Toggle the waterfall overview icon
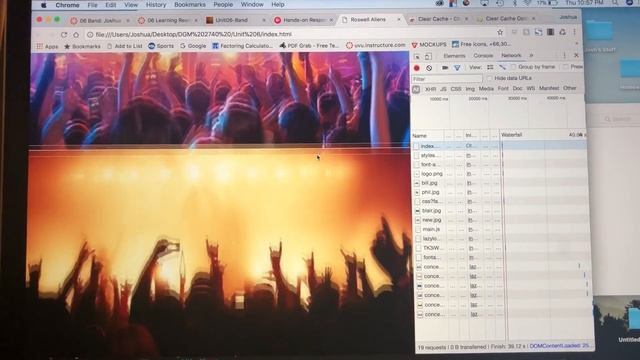 (502, 67)
